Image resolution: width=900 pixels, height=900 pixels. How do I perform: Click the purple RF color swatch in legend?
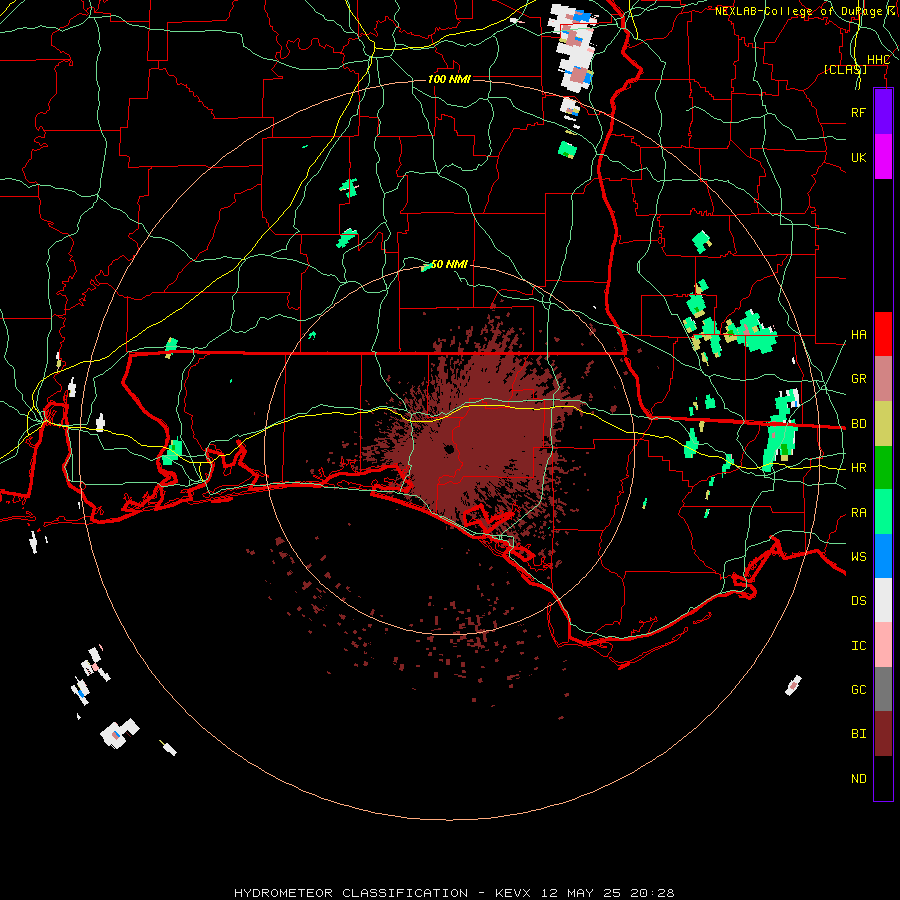click(x=883, y=112)
